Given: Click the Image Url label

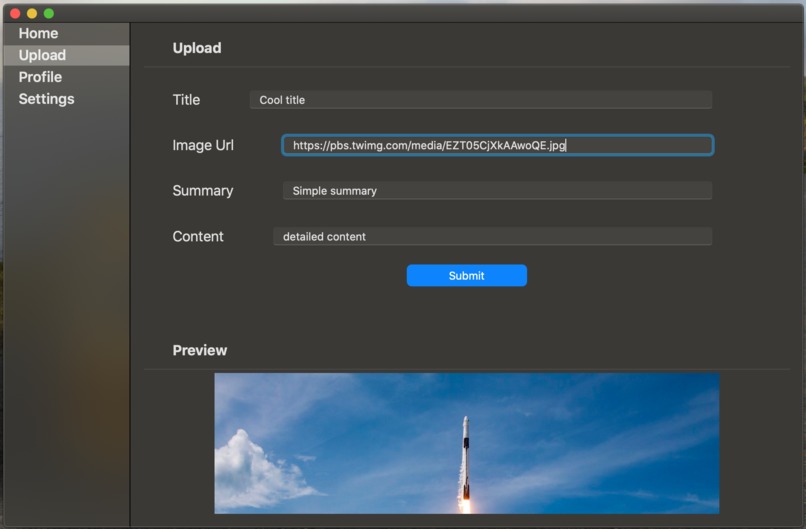Looking at the screenshot, I should 203,145.
